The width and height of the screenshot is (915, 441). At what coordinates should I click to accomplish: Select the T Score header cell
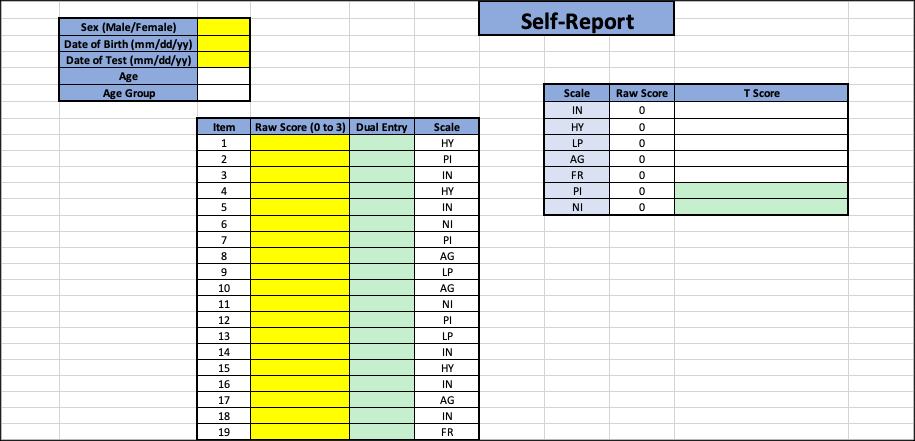[761, 93]
